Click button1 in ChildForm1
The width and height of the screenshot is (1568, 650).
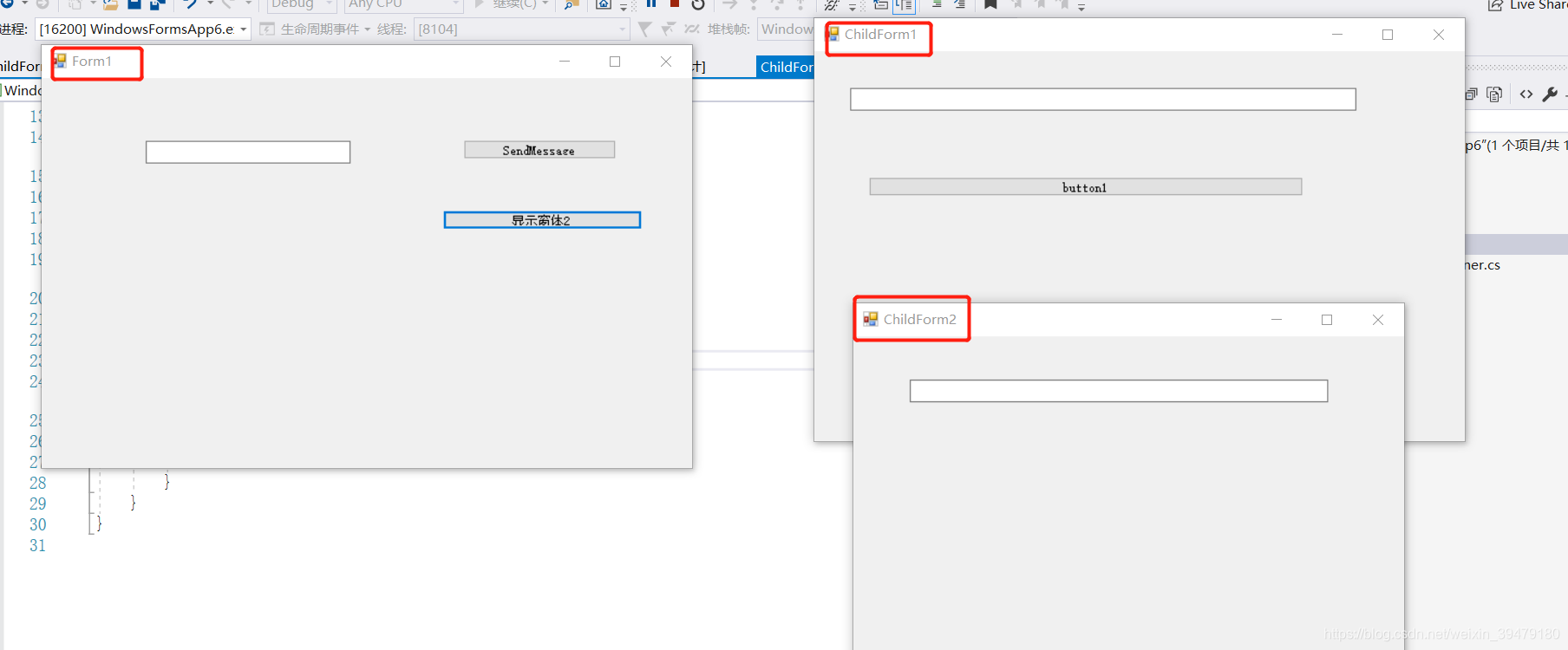1086,187
